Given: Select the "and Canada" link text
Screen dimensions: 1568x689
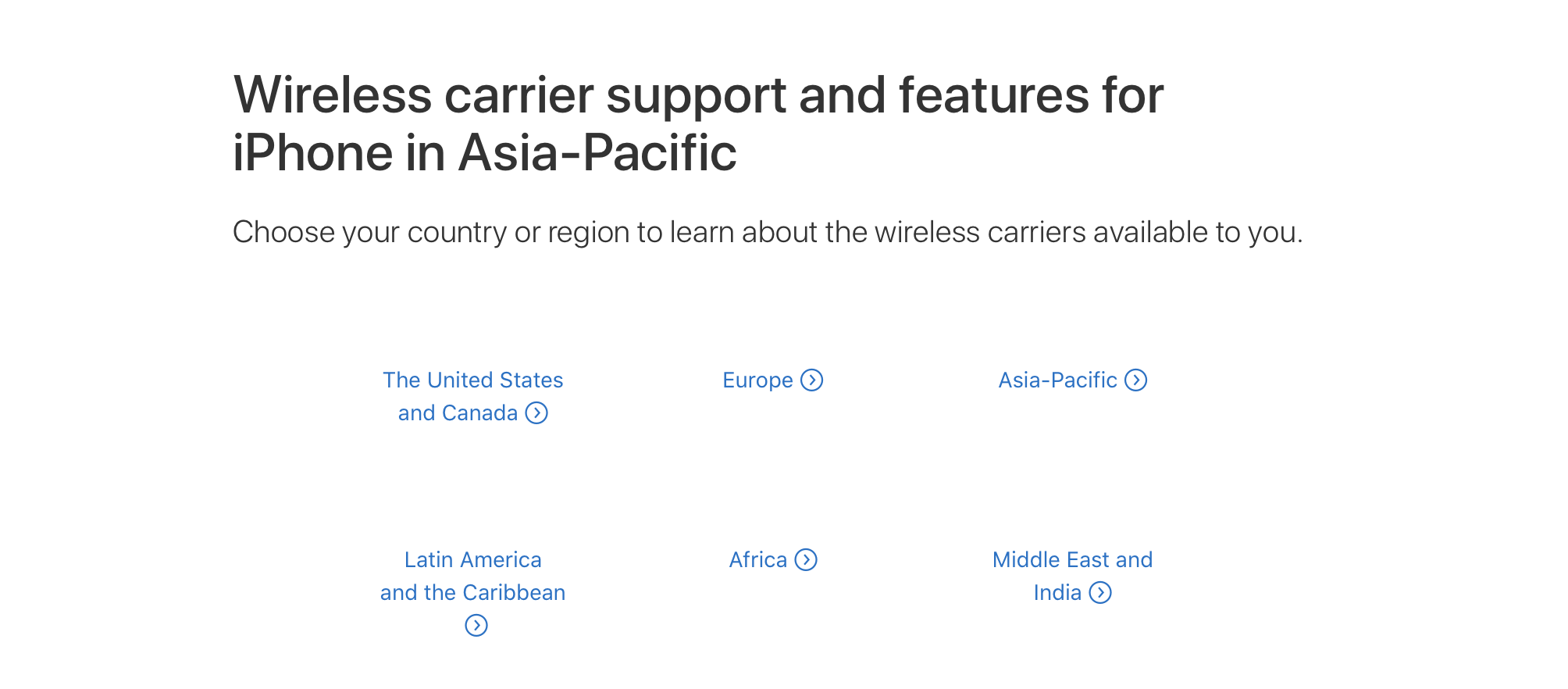Looking at the screenshot, I should [x=458, y=412].
